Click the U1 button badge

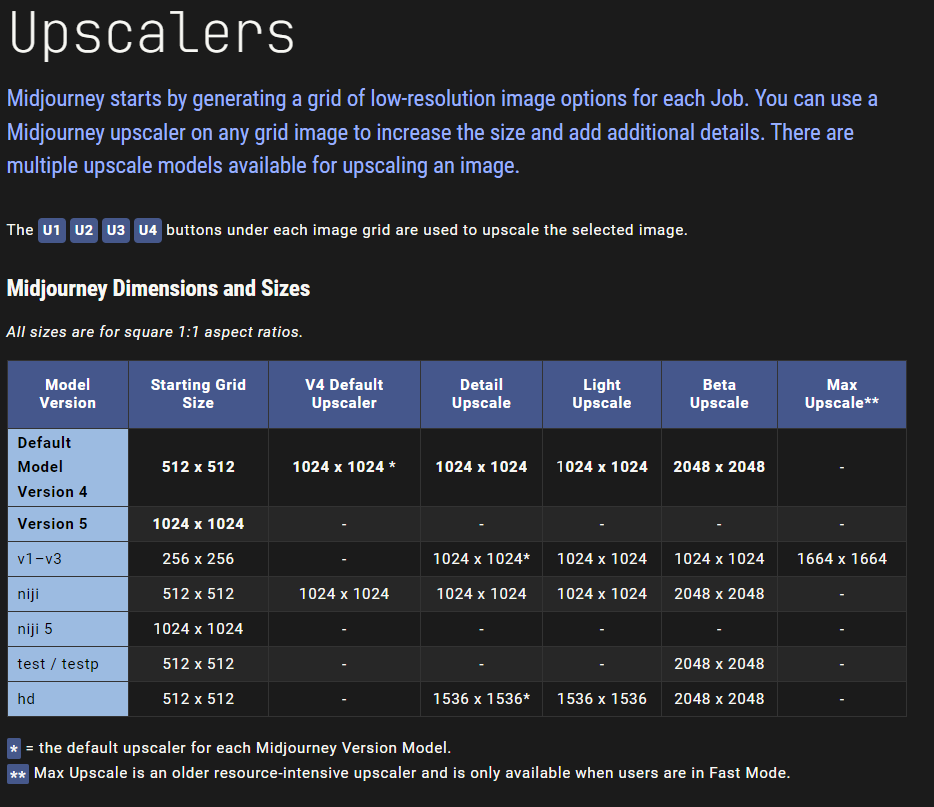pyautogui.click(x=52, y=230)
